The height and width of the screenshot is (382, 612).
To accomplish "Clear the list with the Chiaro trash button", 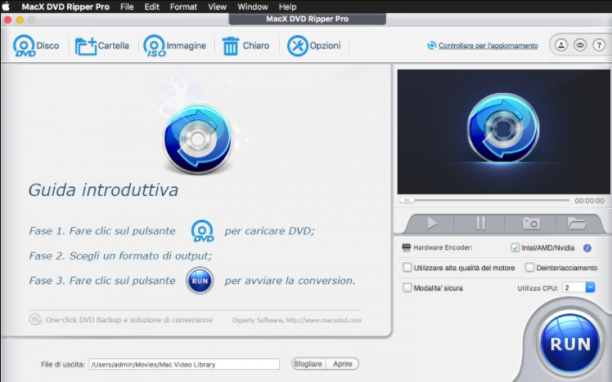I will click(246, 46).
